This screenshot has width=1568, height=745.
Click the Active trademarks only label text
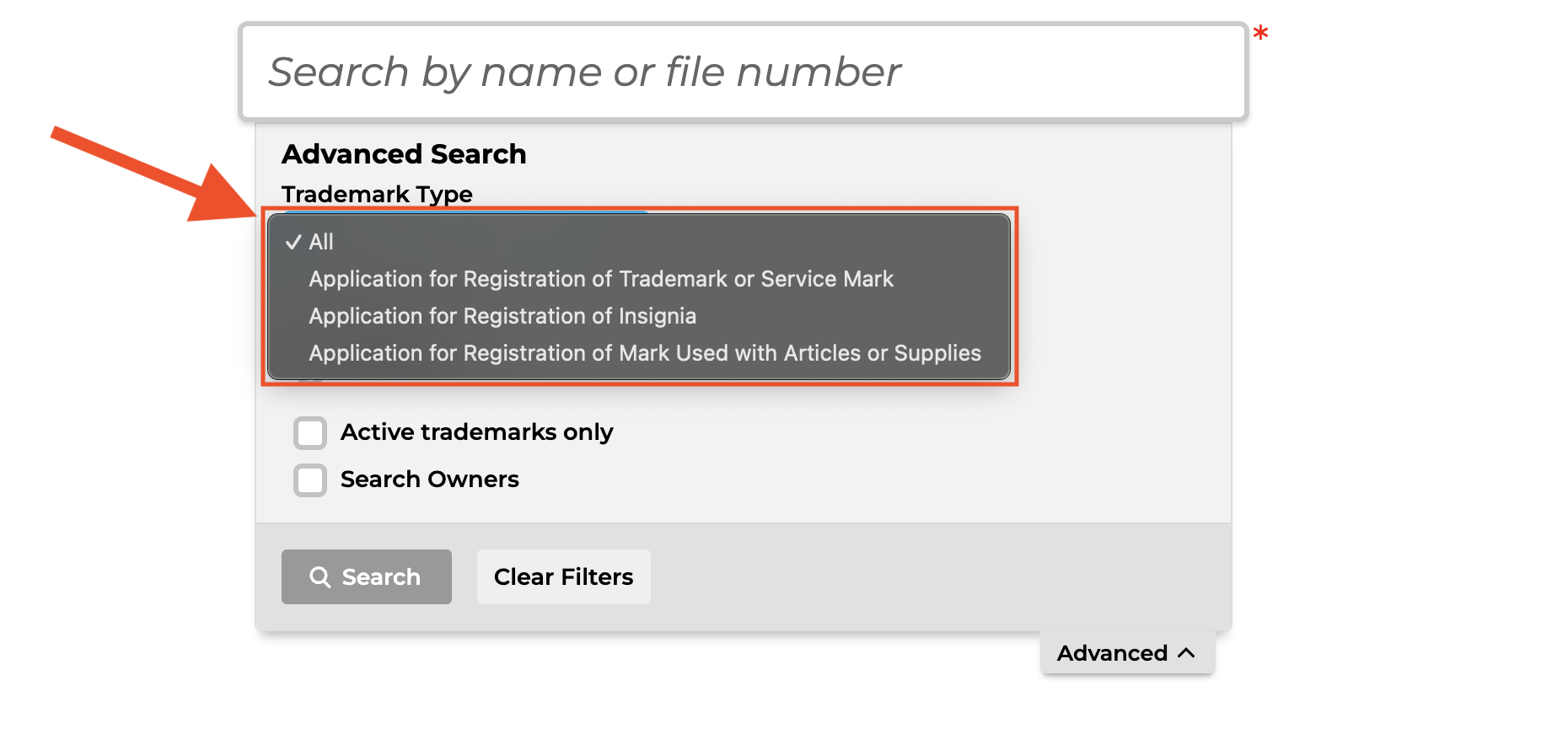coord(476,432)
